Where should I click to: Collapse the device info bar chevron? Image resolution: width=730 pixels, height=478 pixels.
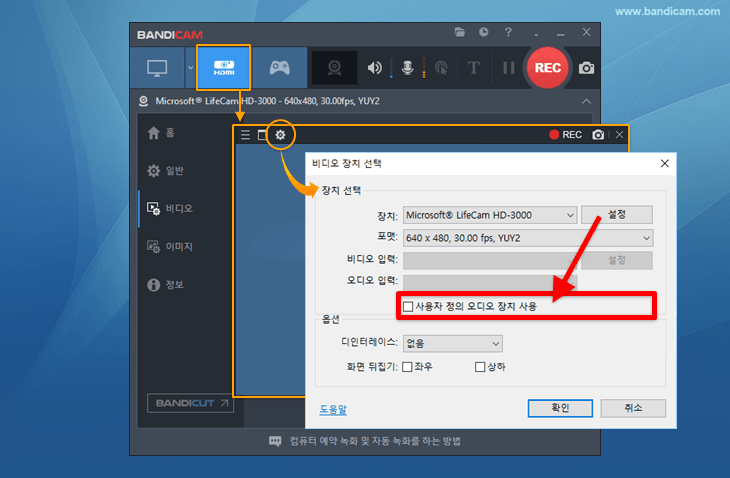click(x=586, y=101)
